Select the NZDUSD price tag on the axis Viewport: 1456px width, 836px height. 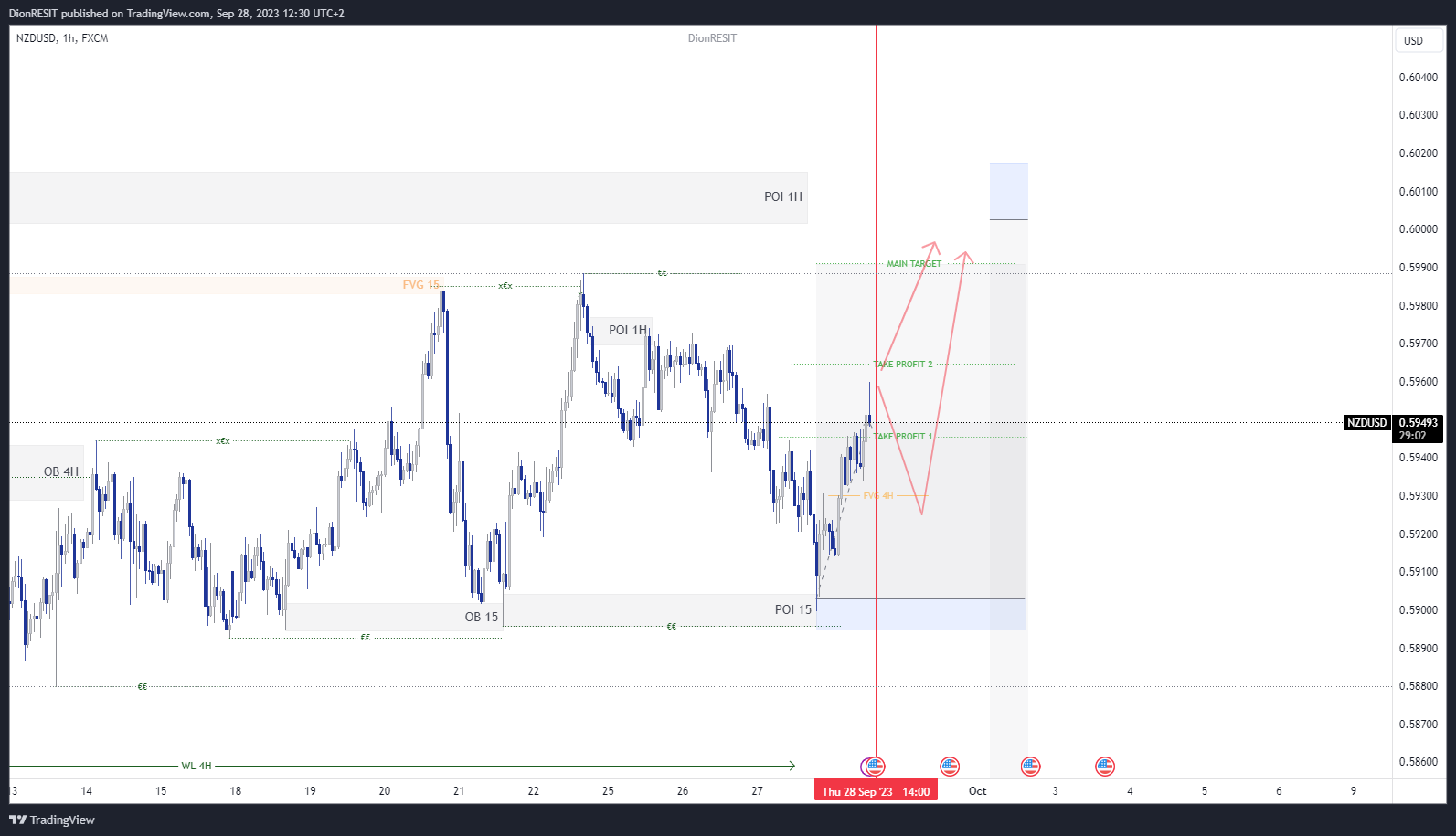[x=1367, y=422]
